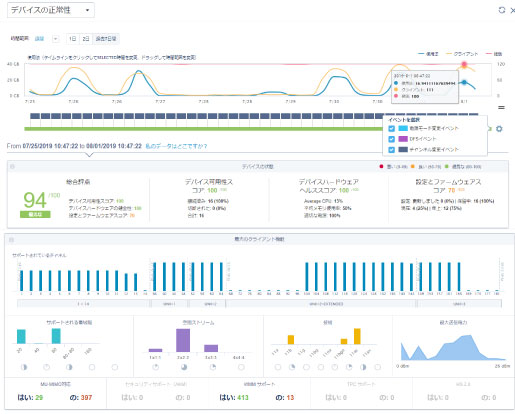Open the デバイスの正常性 dropdown
515x414 pixels.
pos(51,10)
